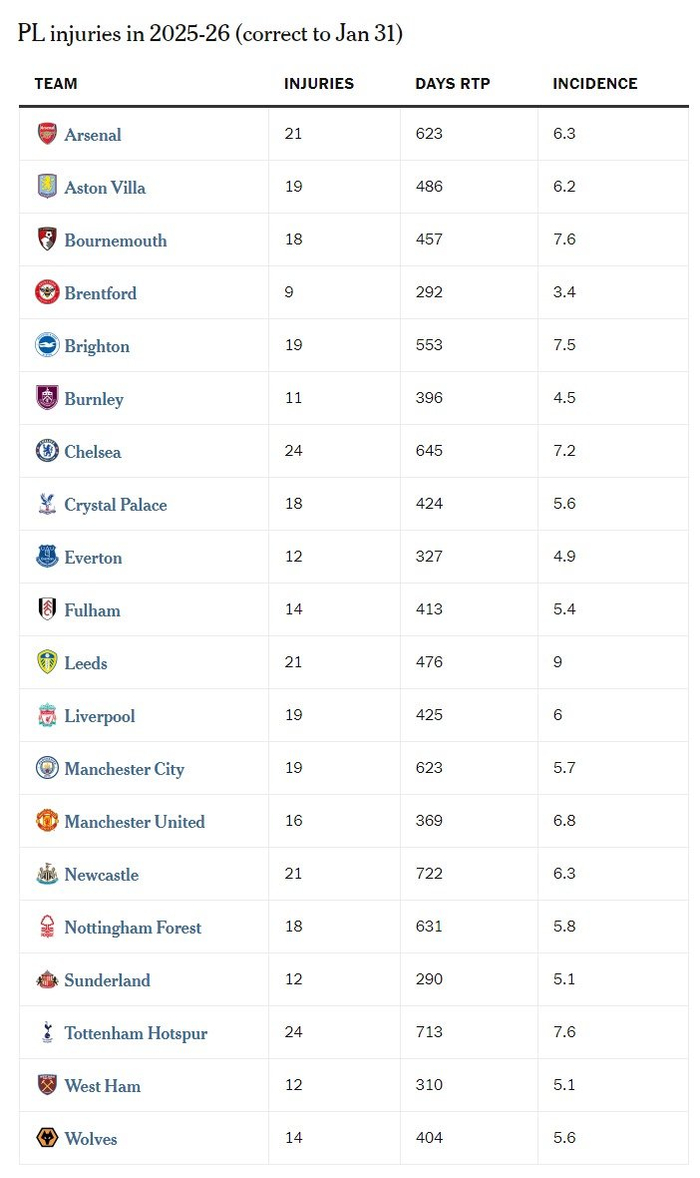This screenshot has height=1178, width=700.
Task: Sort by INCIDENCE column header
Action: click(595, 84)
